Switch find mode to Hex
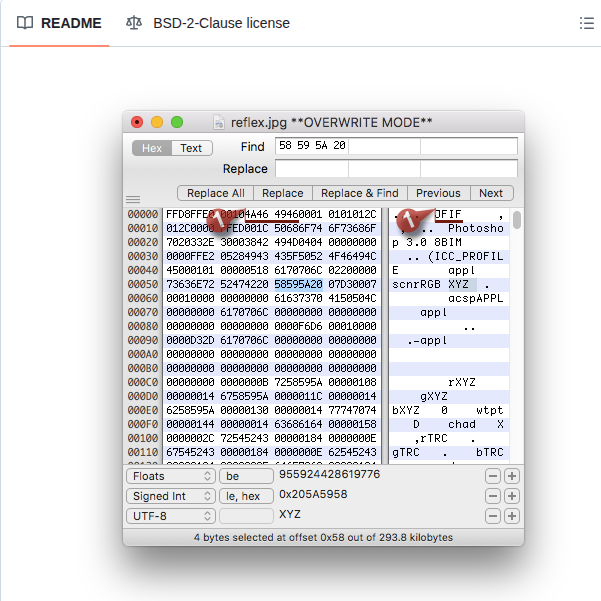Screen dimensions: 601x601 tap(152, 148)
